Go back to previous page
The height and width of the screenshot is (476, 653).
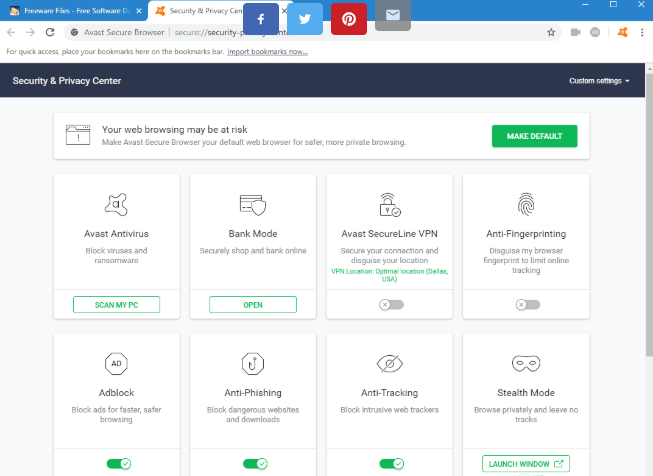[11, 32]
